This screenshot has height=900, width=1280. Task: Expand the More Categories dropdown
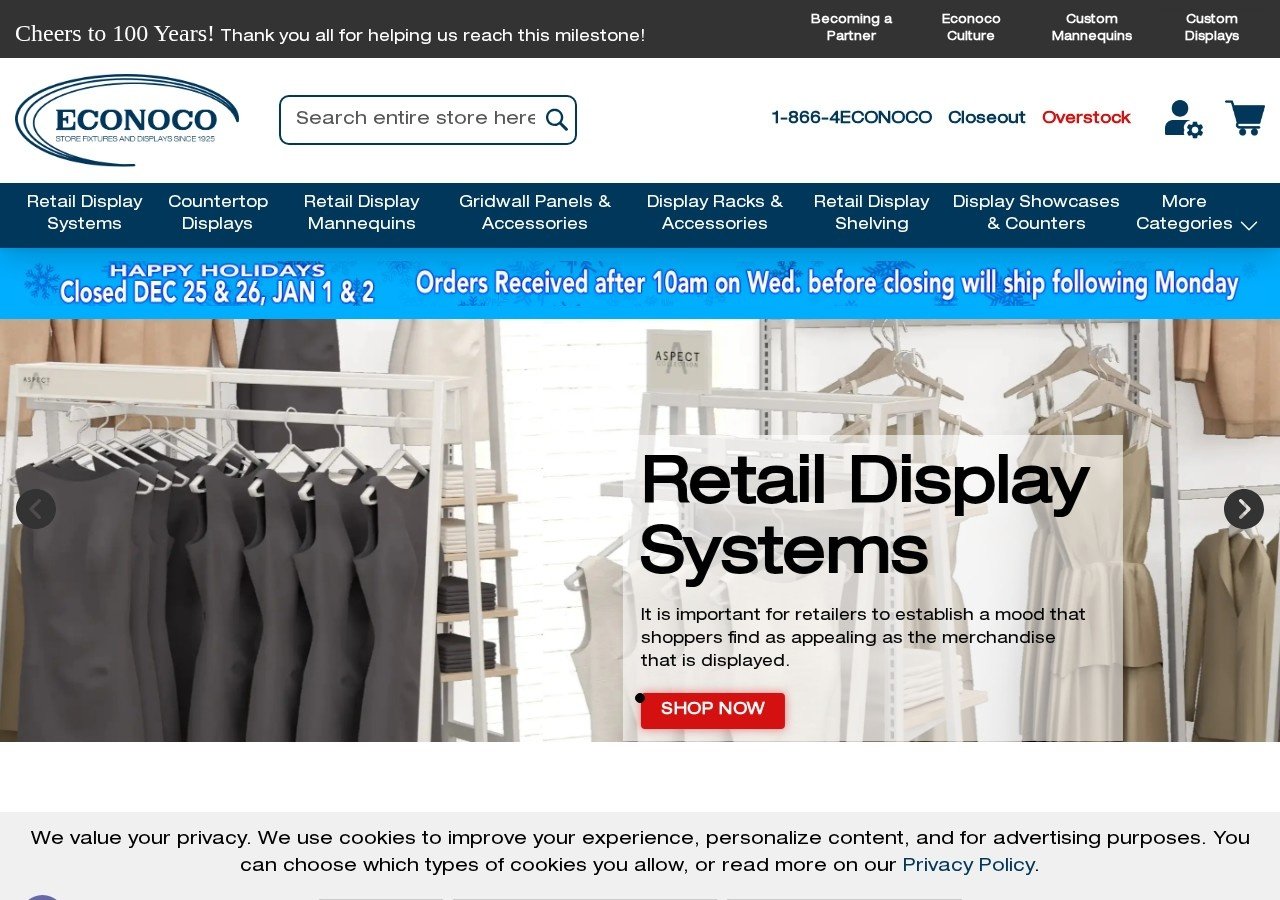tap(1196, 212)
